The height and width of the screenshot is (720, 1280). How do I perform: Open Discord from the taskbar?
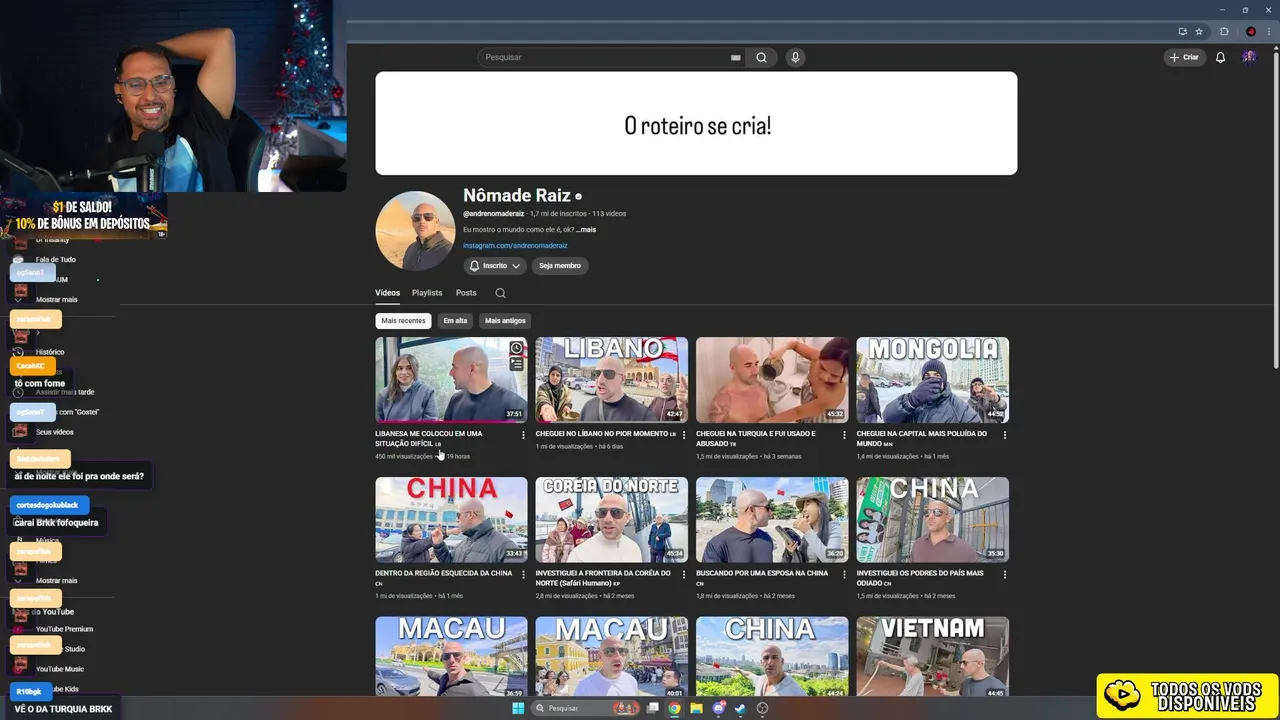pyautogui.click(x=718, y=708)
